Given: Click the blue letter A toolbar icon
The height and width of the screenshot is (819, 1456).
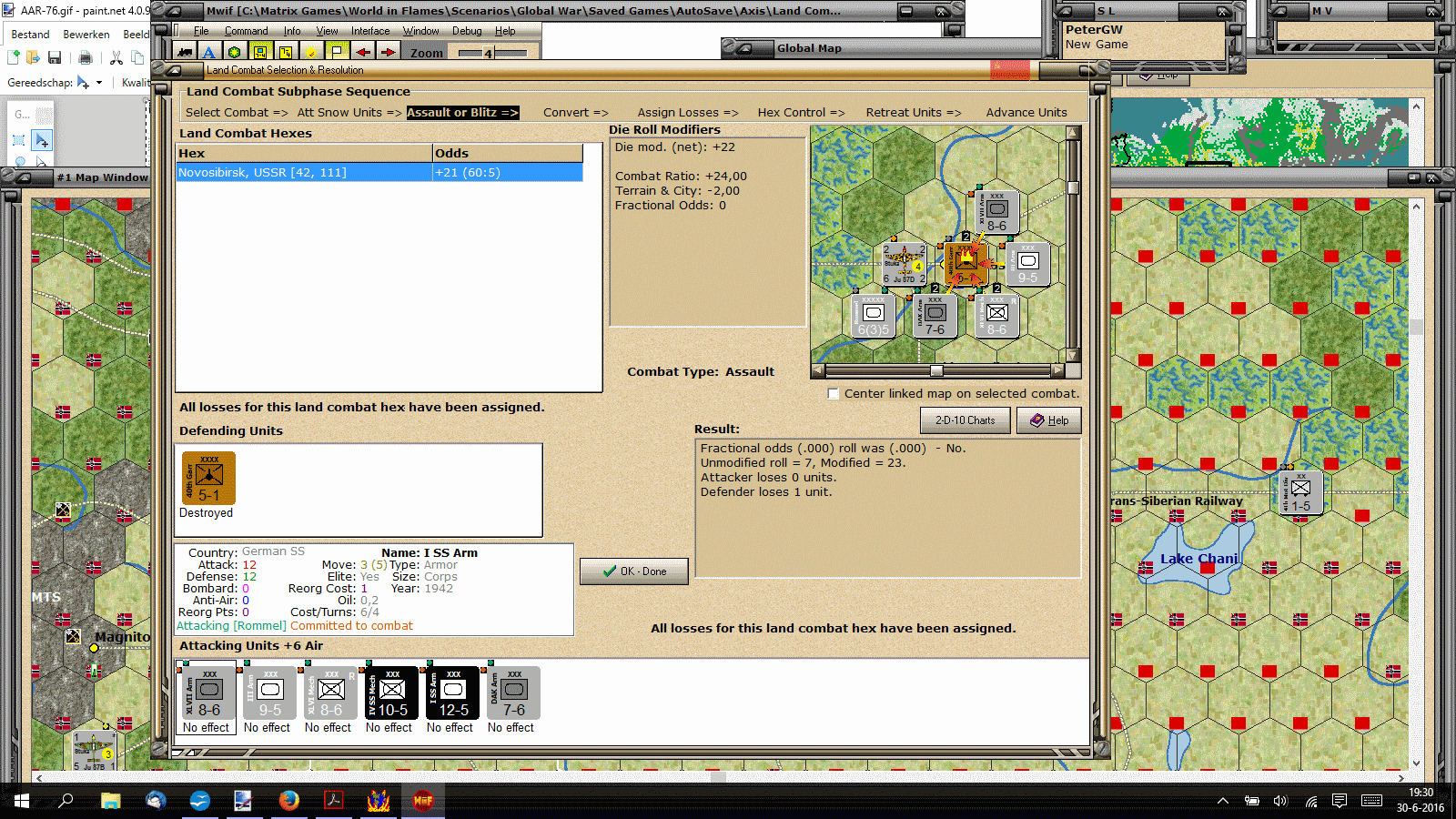Looking at the screenshot, I should tap(209, 52).
